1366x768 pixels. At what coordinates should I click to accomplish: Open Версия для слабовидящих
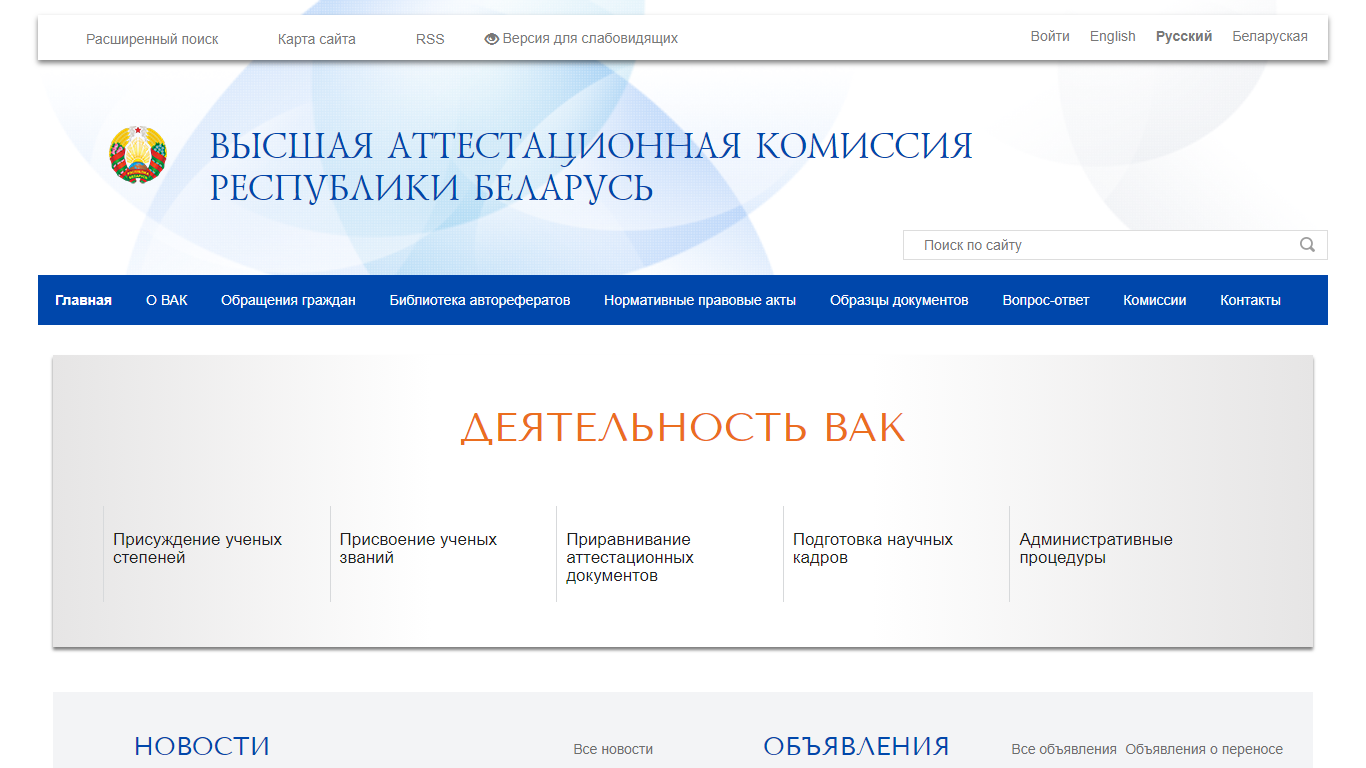click(590, 38)
